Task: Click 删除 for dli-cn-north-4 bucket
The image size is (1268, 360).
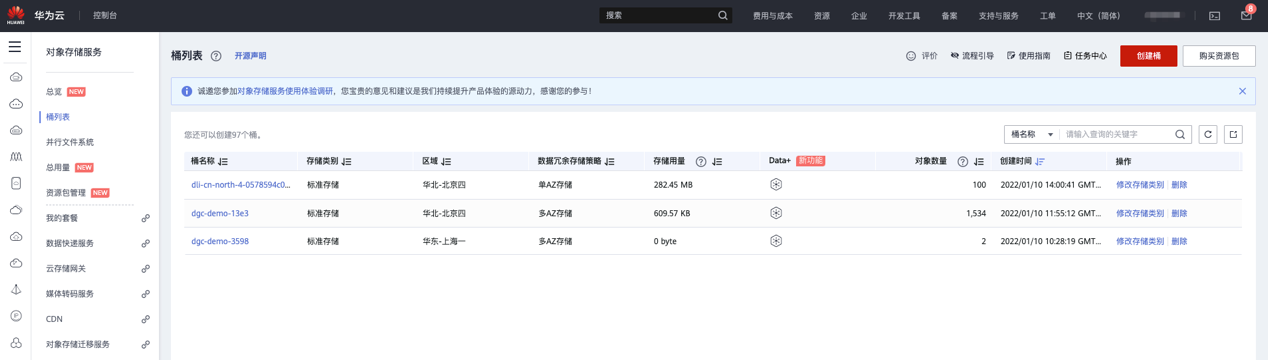Action: click(1179, 185)
